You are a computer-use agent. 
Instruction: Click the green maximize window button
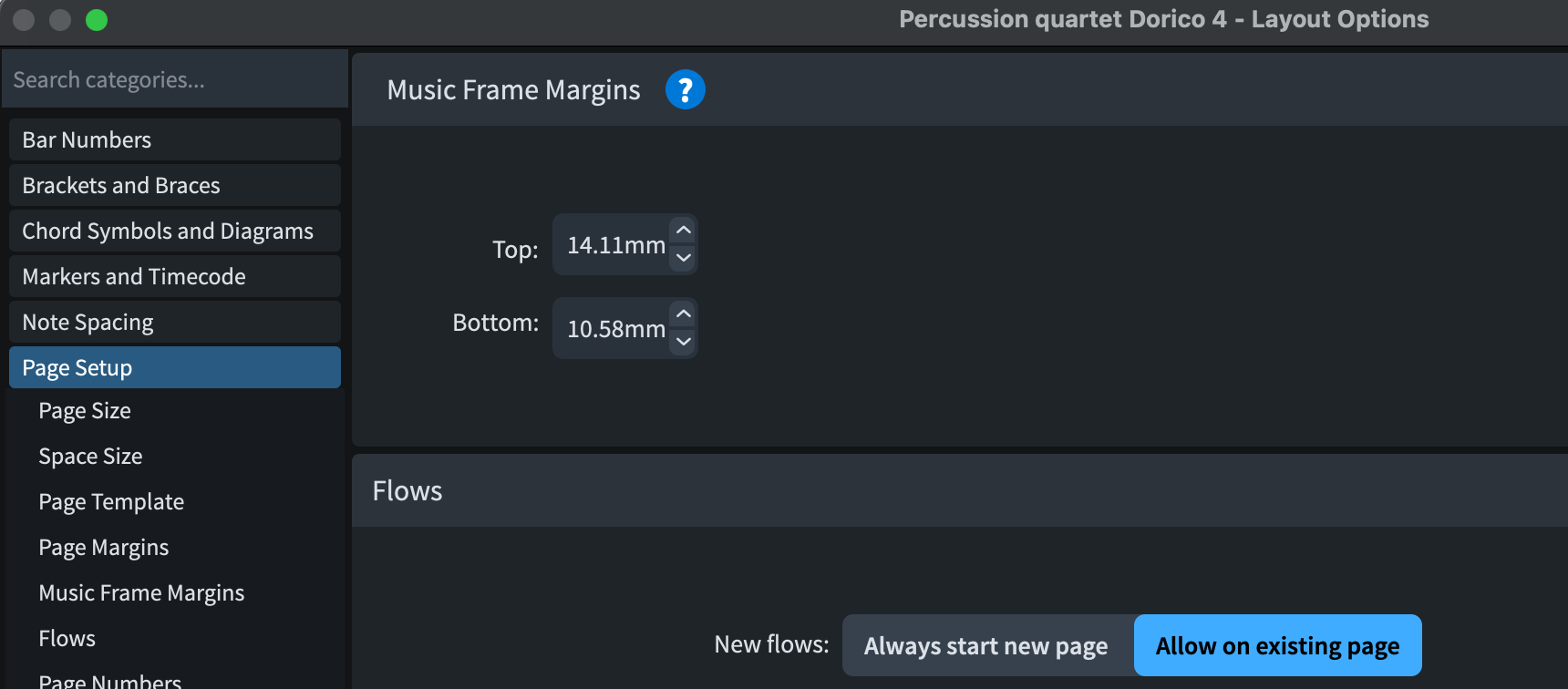(97, 20)
